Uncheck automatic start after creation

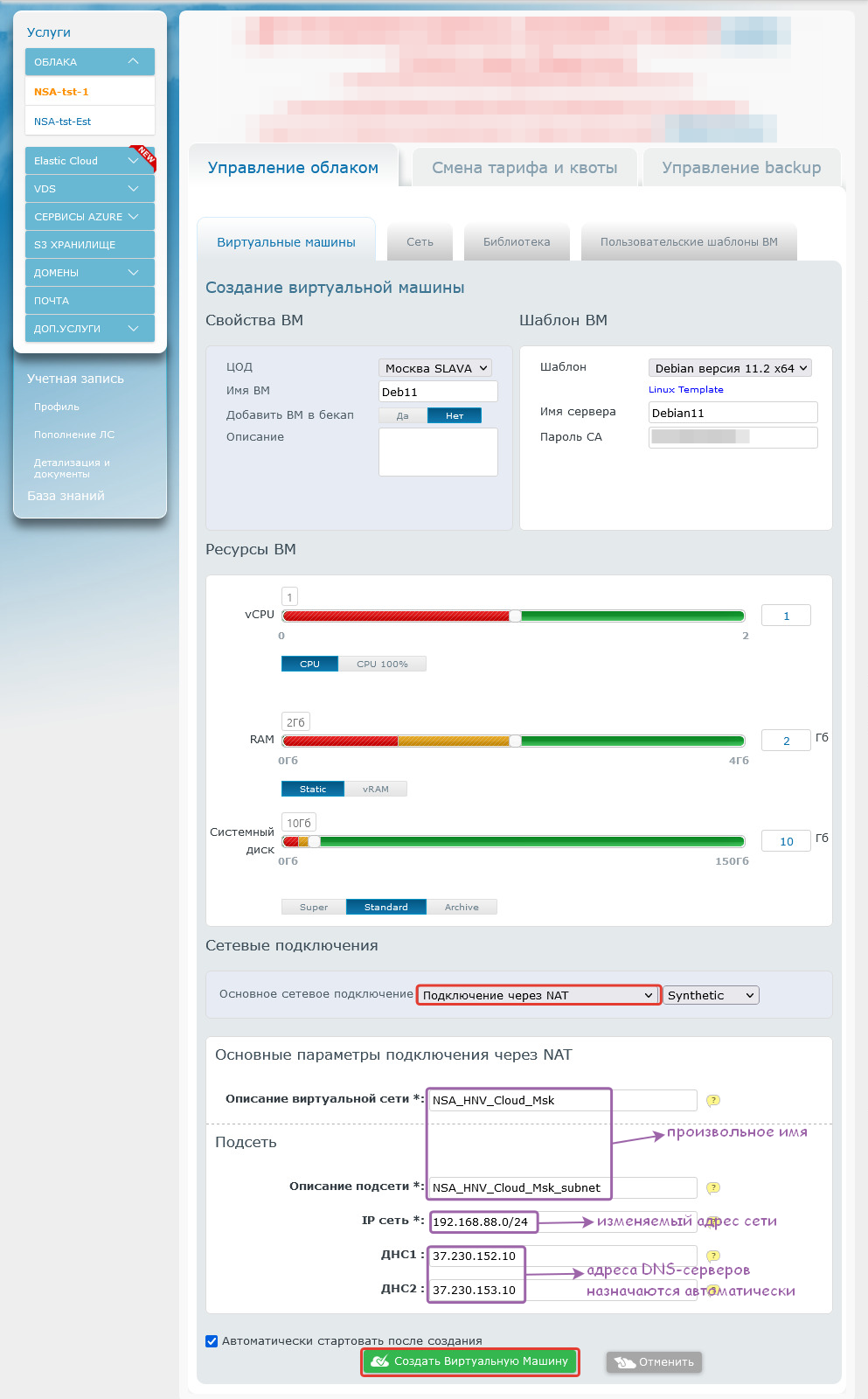click(x=212, y=1340)
